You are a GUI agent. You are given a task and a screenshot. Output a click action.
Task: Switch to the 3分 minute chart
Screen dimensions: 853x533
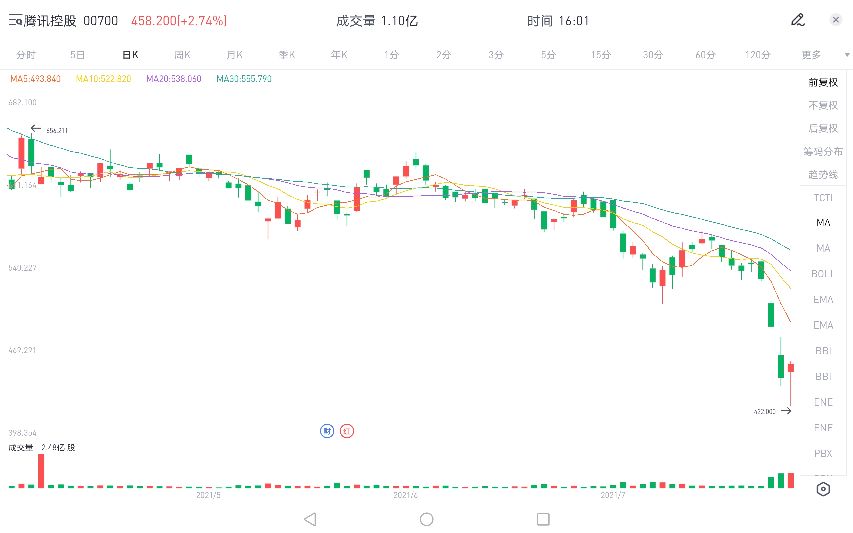496,55
